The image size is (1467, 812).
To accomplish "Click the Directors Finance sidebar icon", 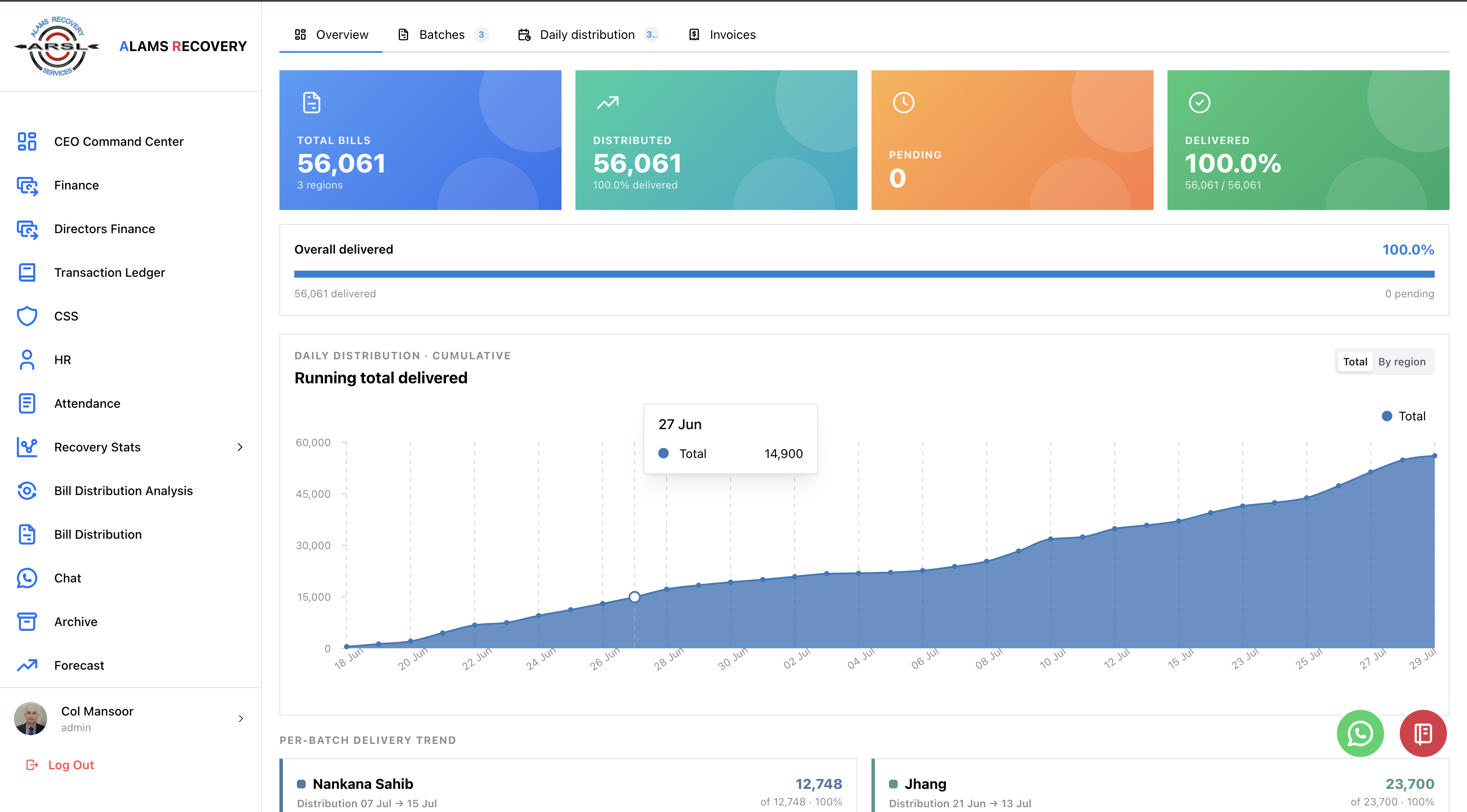I will click(x=27, y=229).
